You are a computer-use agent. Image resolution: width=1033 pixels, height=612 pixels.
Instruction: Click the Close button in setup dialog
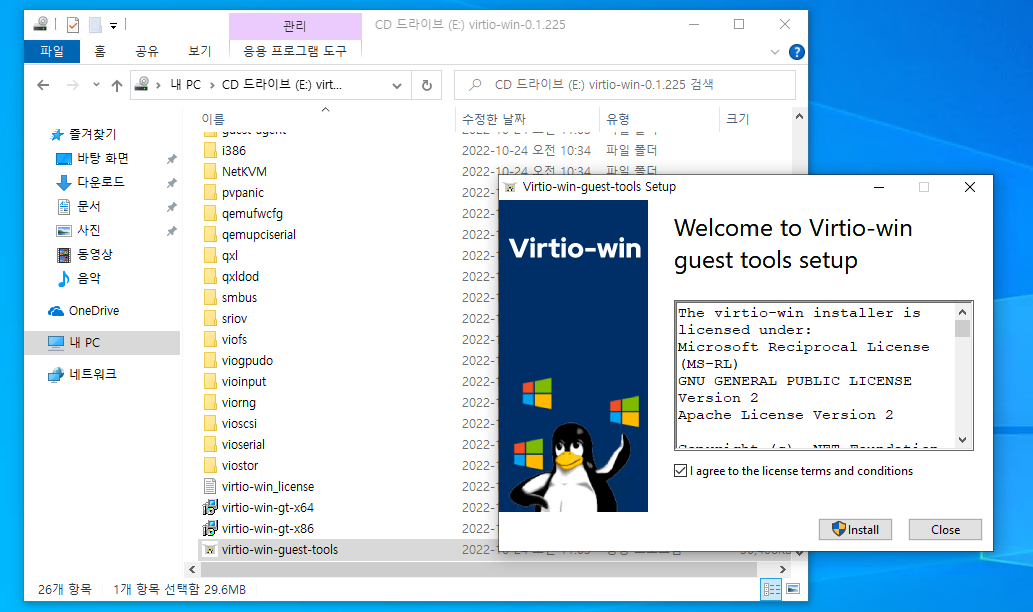(x=945, y=530)
